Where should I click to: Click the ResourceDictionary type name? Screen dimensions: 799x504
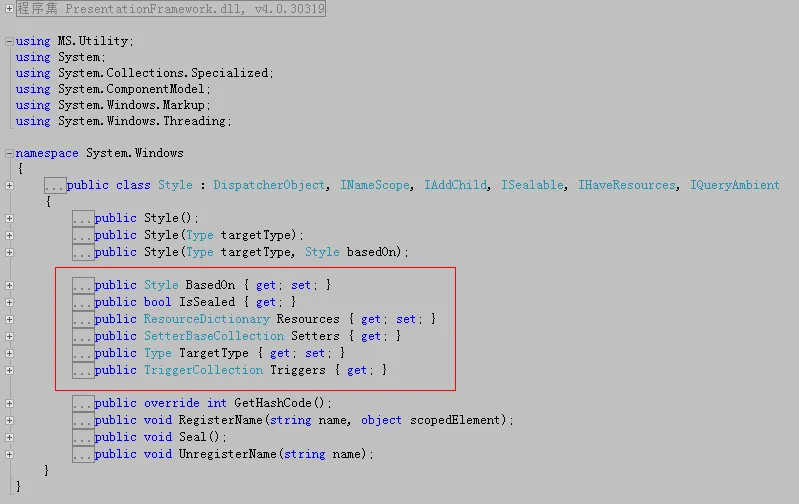coord(206,319)
